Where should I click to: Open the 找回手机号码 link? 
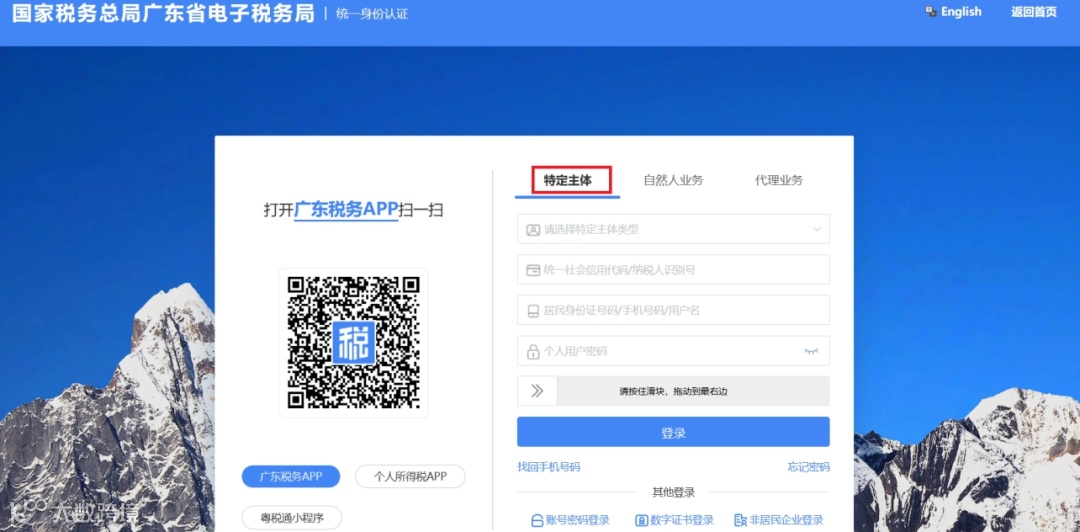click(x=549, y=467)
